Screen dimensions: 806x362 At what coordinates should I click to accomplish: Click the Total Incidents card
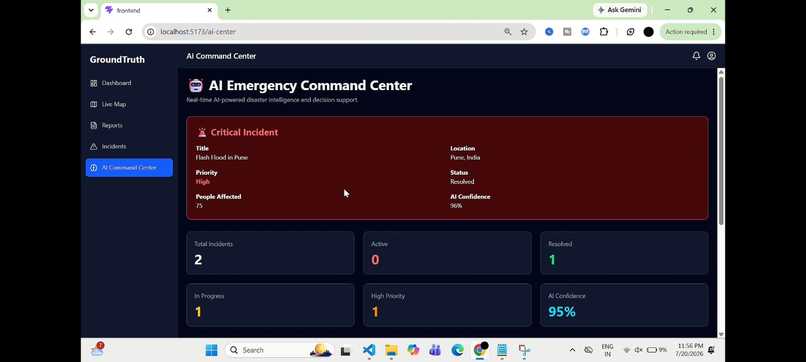pyautogui.click(x=270, y=252)
